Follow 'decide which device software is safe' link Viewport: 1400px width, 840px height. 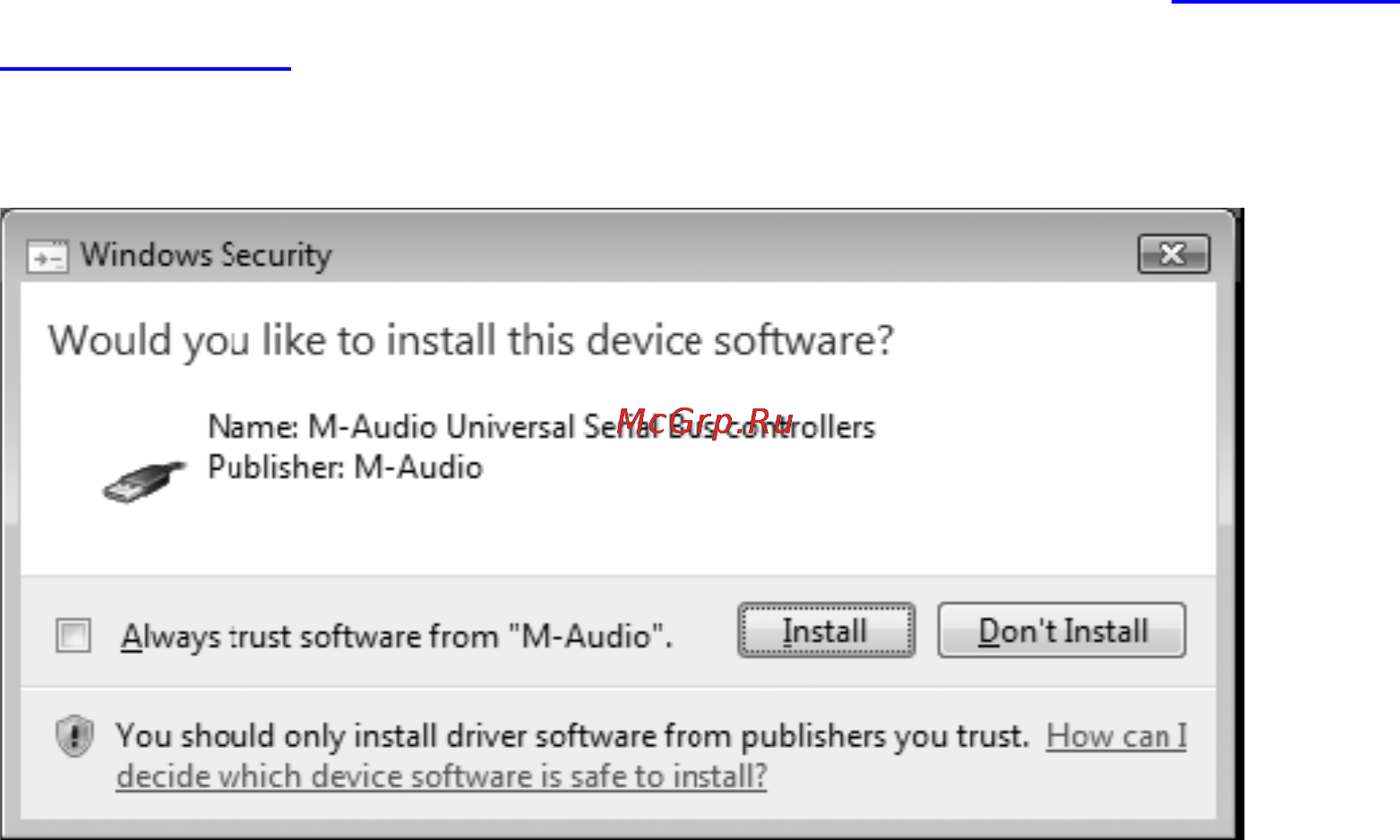pyautogui.click(x=442, y=776)
